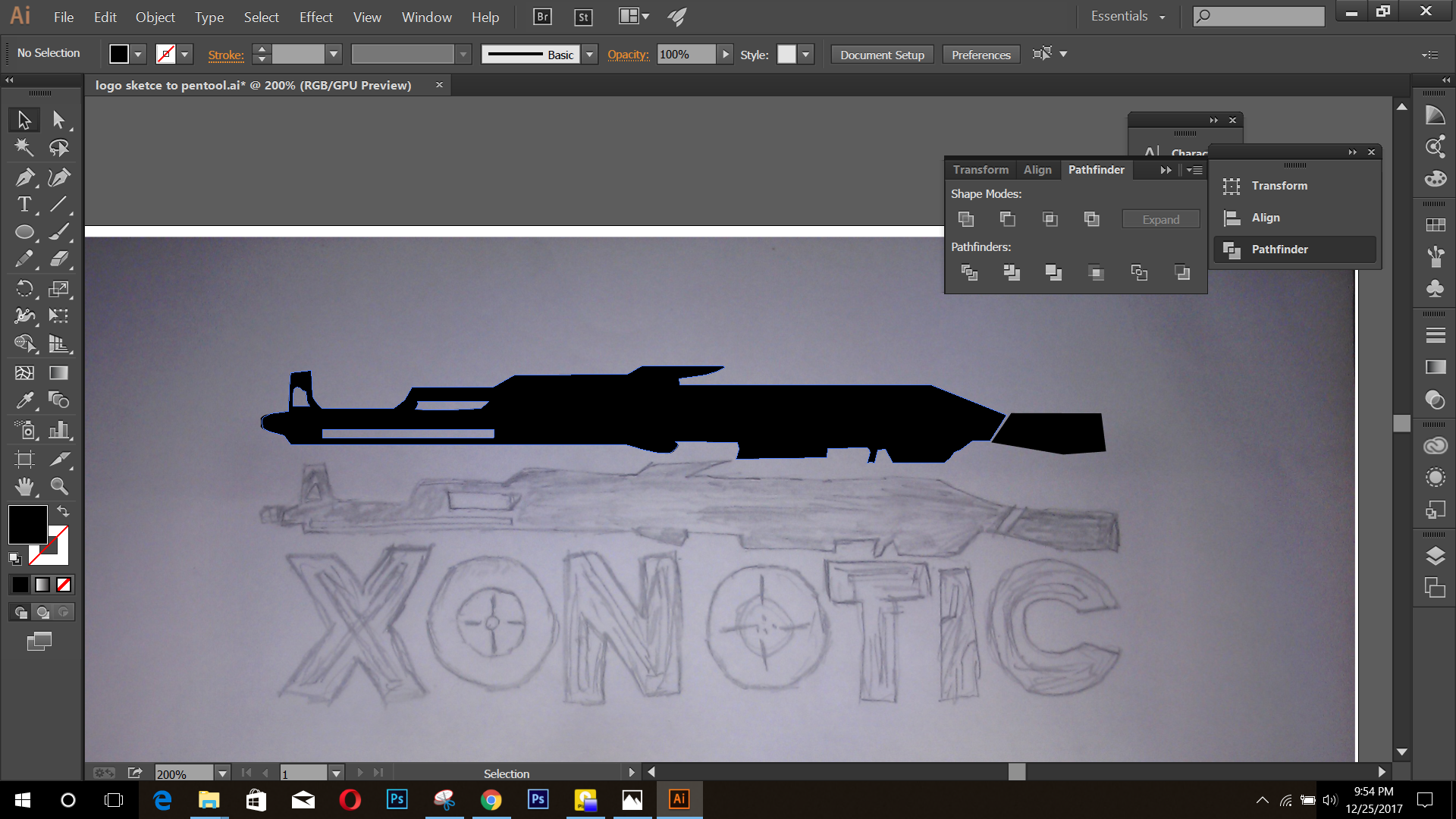The image size is (1456, 819).
Task: Click Intersect shape mode icon
Action: pos(1050,219)
